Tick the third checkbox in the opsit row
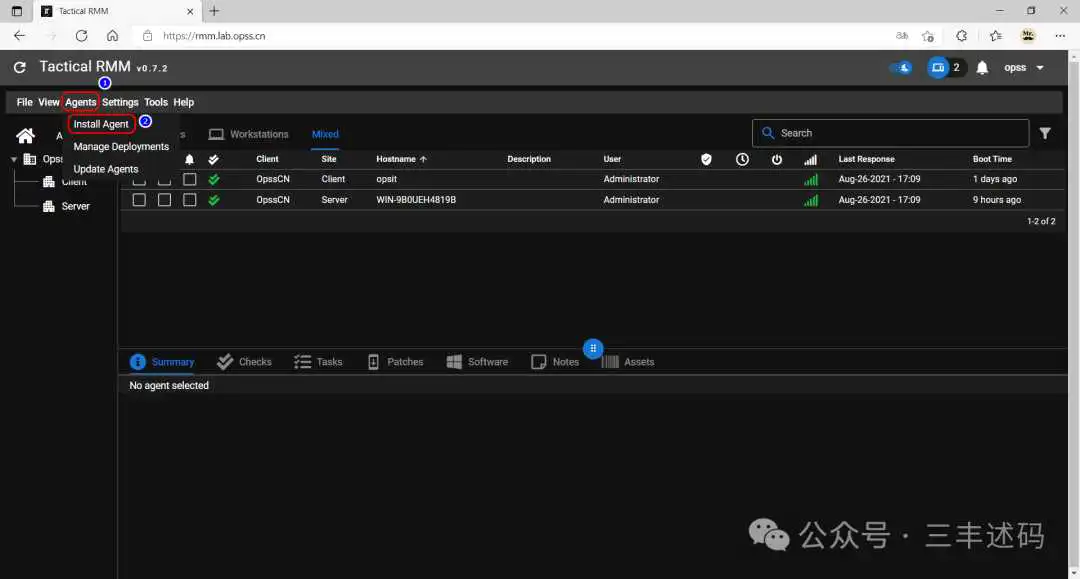 click(x=189, y=180)
